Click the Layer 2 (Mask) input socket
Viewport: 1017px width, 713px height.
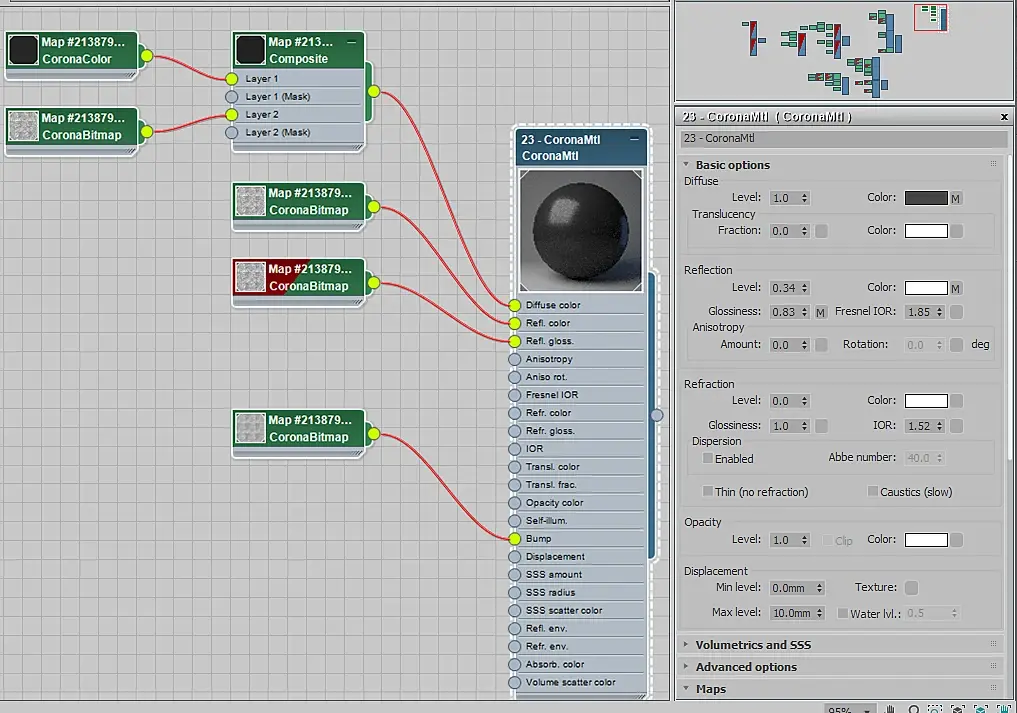click(232, 132)
